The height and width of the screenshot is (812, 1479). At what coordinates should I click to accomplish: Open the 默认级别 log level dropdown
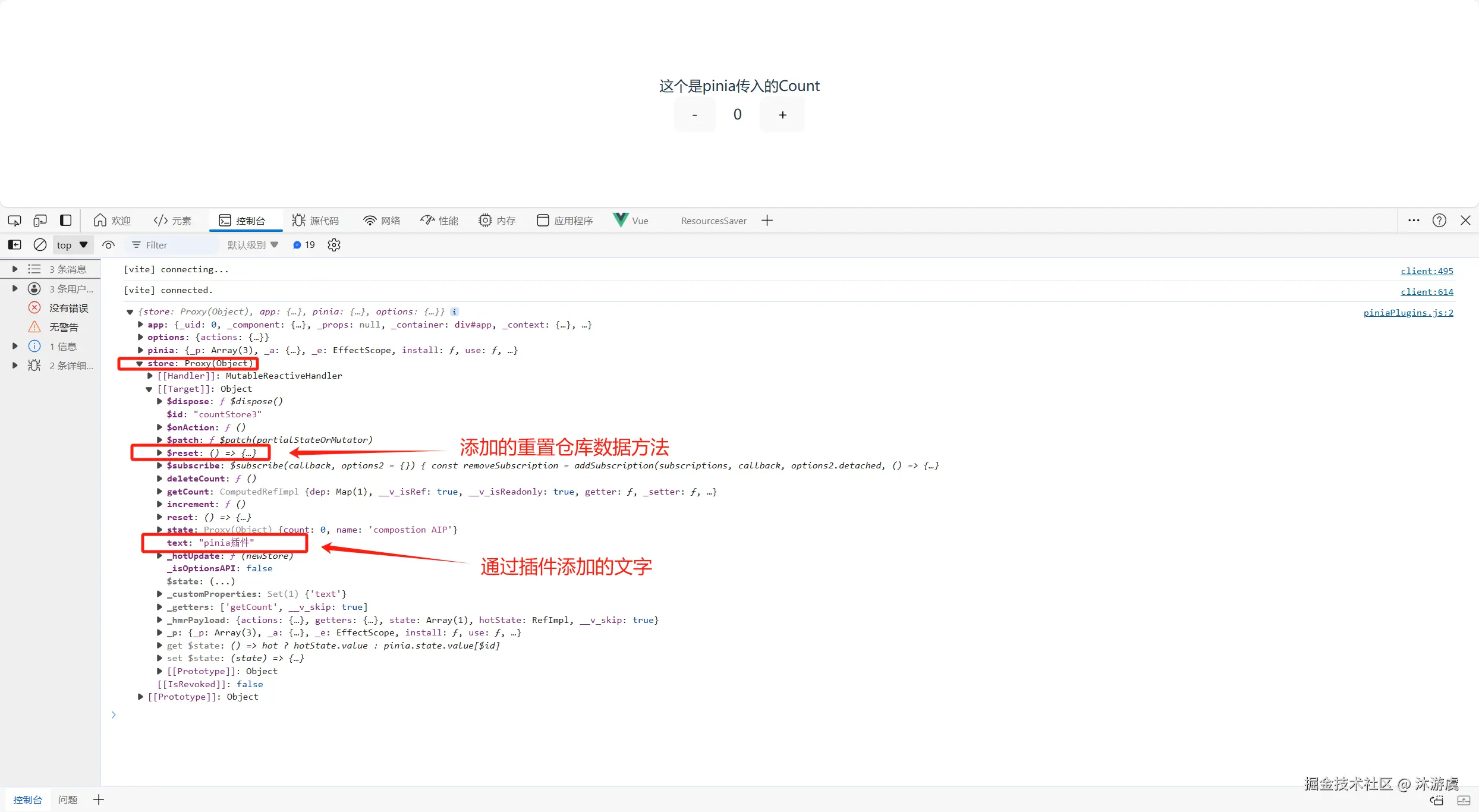pos(253,245)
